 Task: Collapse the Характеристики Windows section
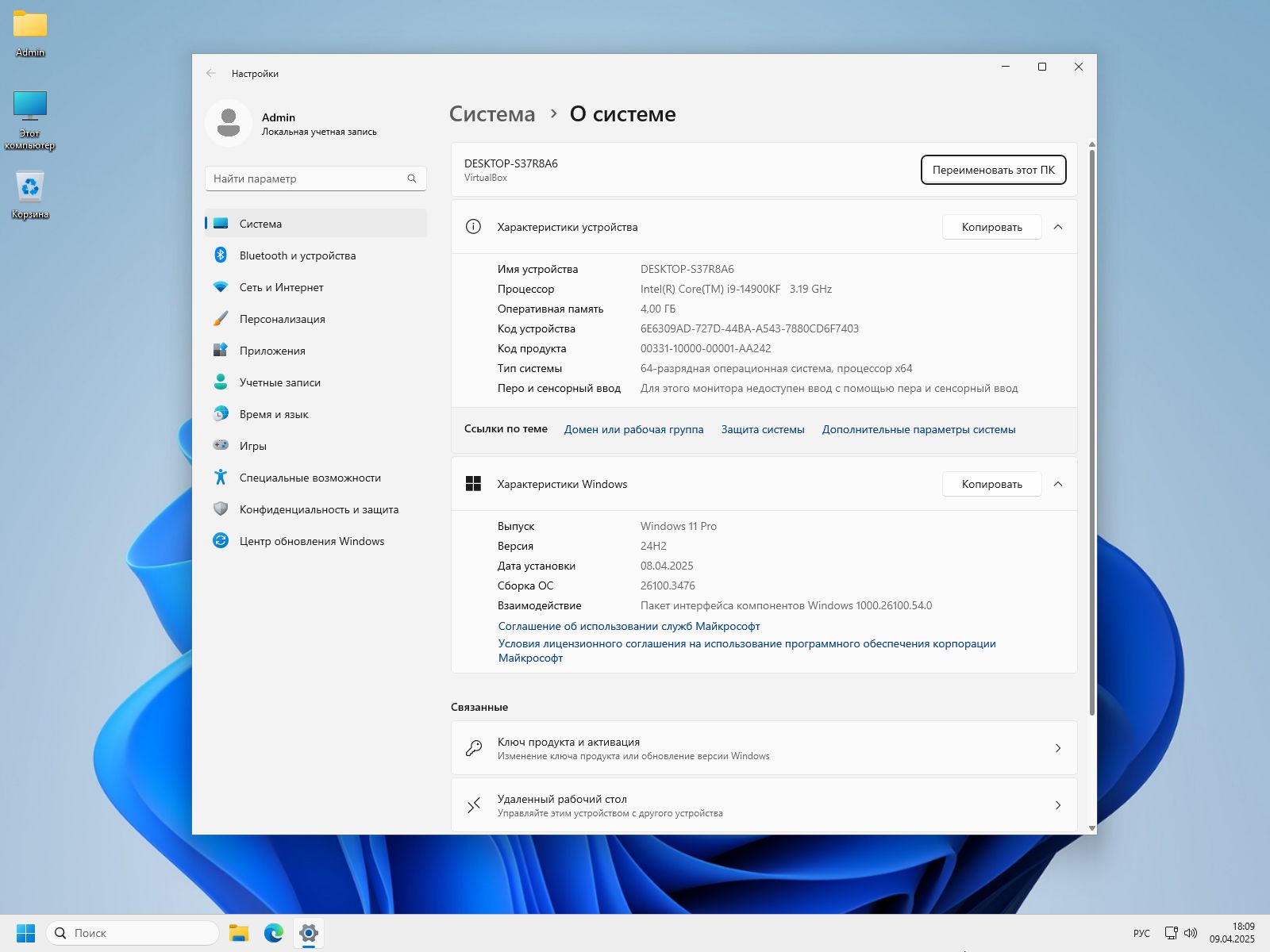[x=1058, y=484]
